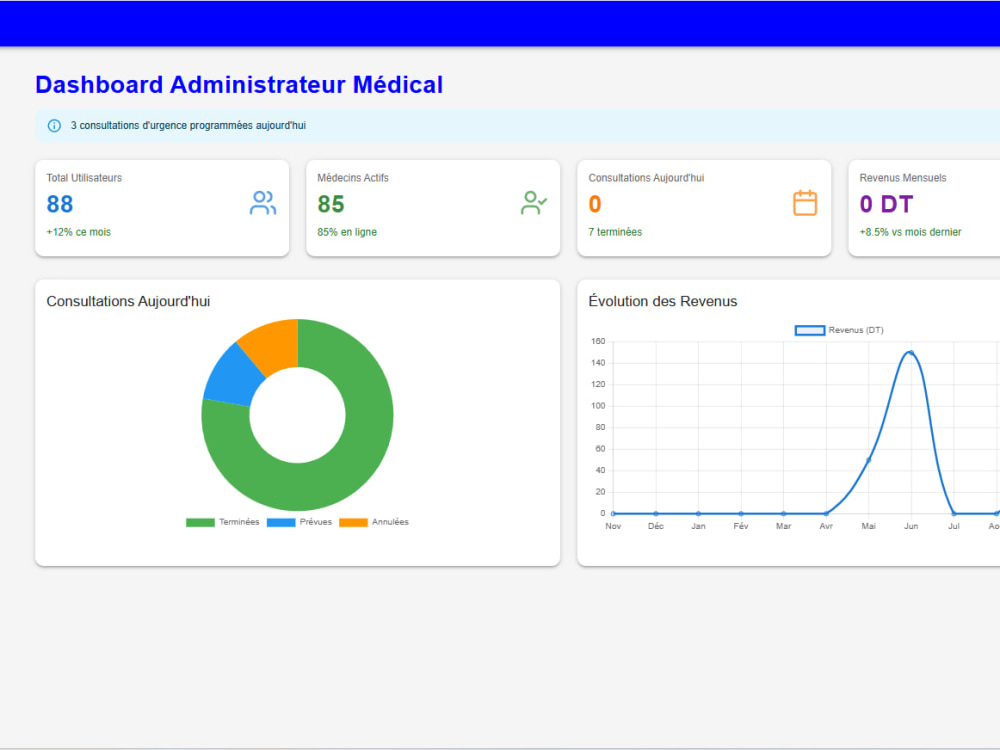Toggle the Annulées legend orange swatch
1000x750 pixels.
(x=353, y=522)
